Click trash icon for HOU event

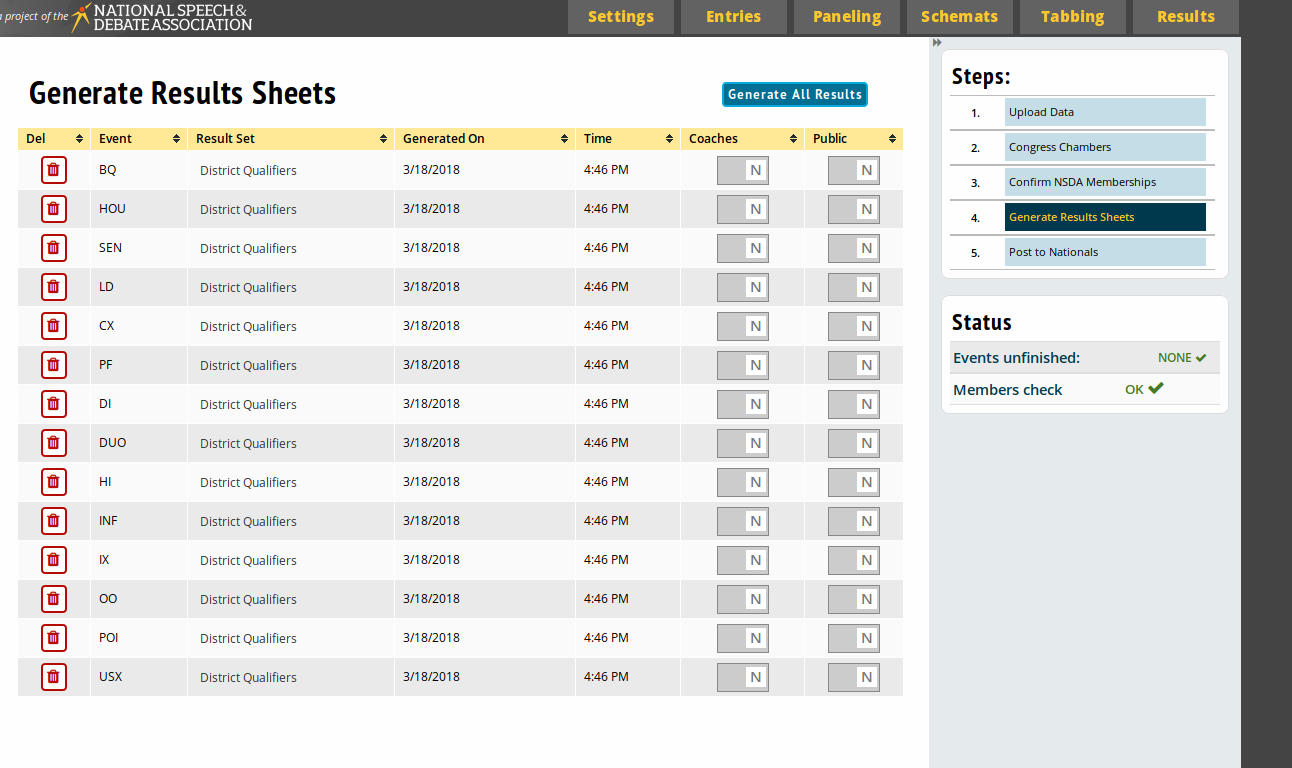(x=54, y=209)
